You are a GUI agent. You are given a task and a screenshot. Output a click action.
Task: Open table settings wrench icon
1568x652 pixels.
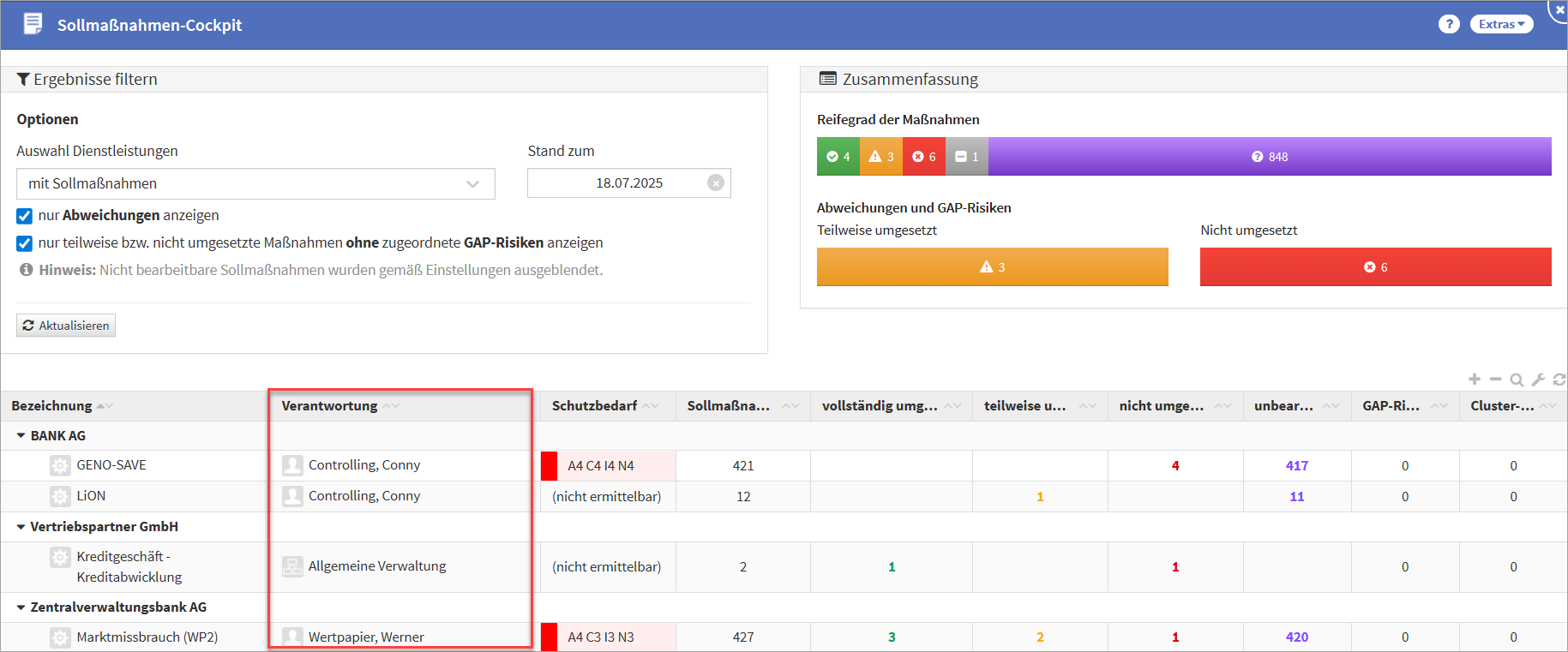point(1538,380)
